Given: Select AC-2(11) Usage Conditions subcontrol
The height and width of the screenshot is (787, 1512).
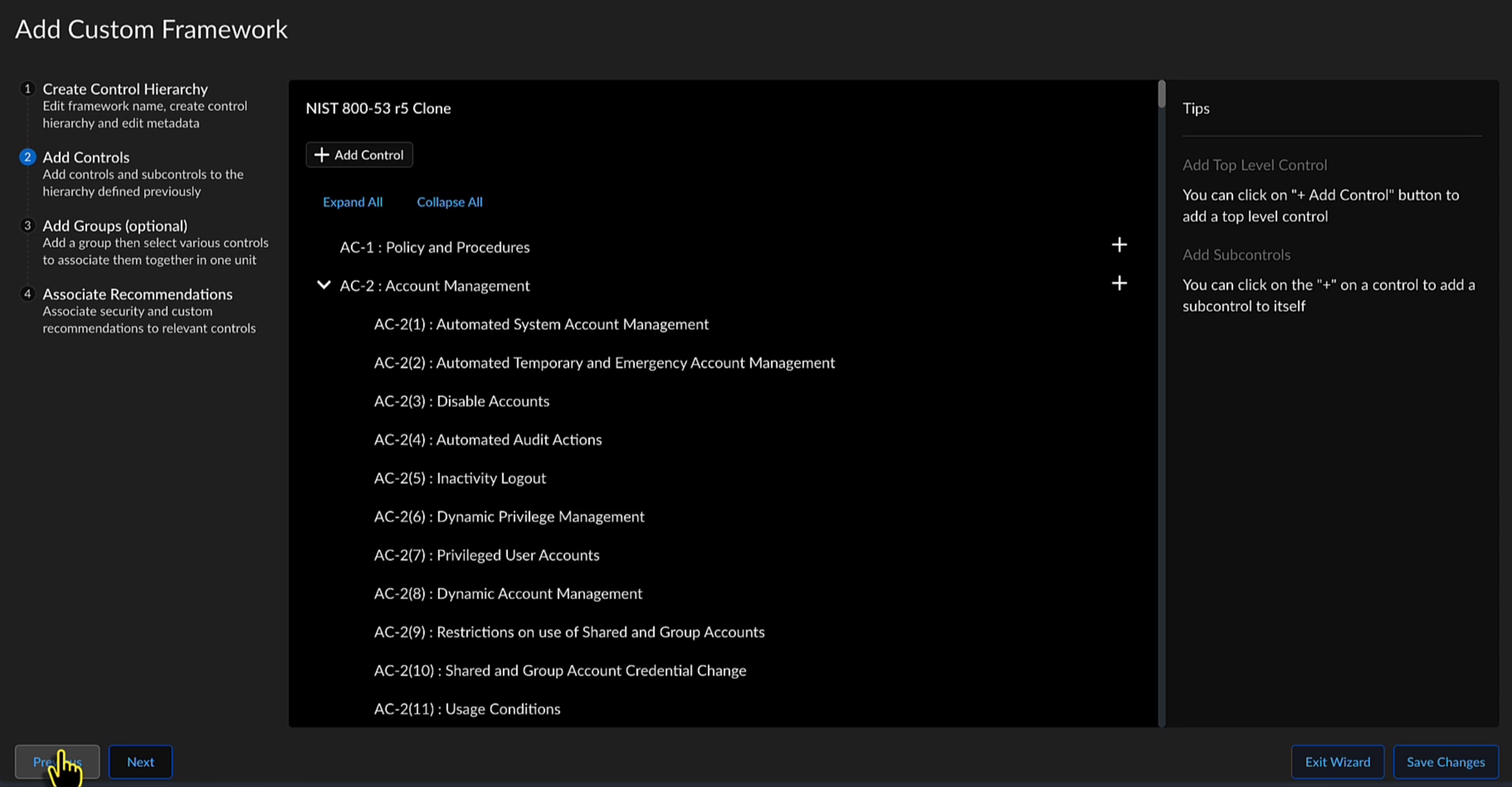Looking at the screenshot, I should (x=467, y=709).
